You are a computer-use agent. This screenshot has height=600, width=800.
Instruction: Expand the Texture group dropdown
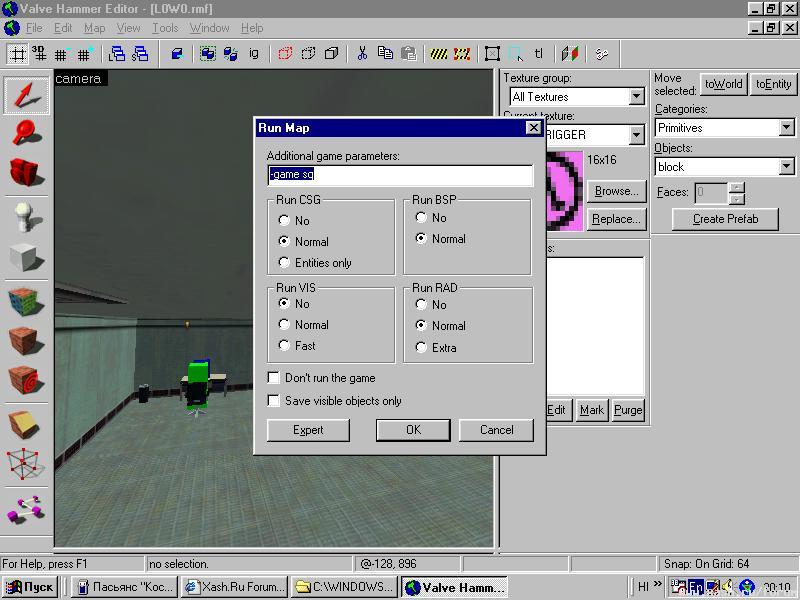(636, 97)
